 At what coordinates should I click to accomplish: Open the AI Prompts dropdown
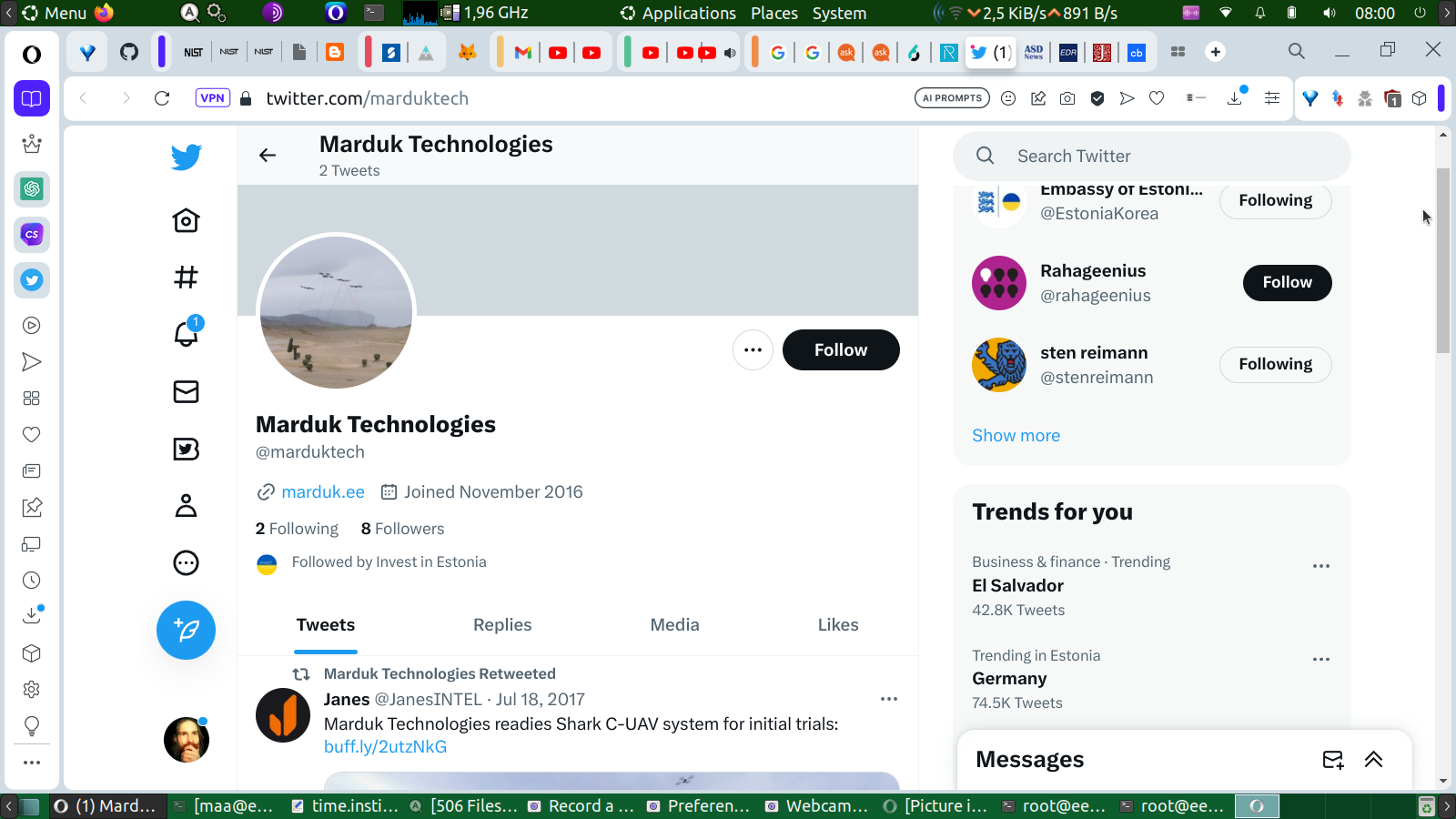pos(952,98)
